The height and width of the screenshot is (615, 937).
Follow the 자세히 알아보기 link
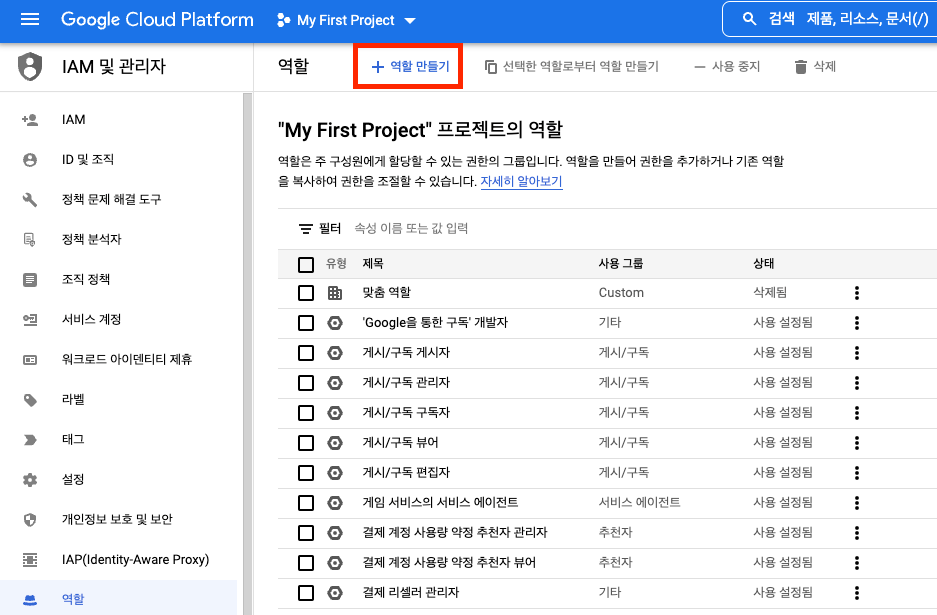coord(521,182)
